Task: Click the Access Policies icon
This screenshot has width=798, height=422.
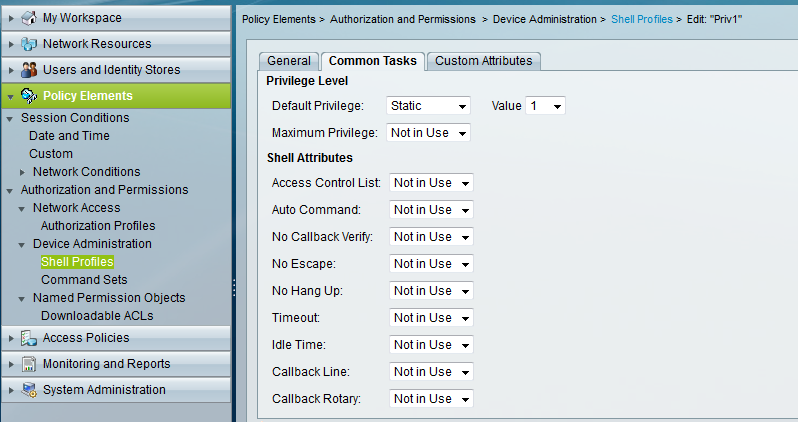Action: [x=29, y=338]
